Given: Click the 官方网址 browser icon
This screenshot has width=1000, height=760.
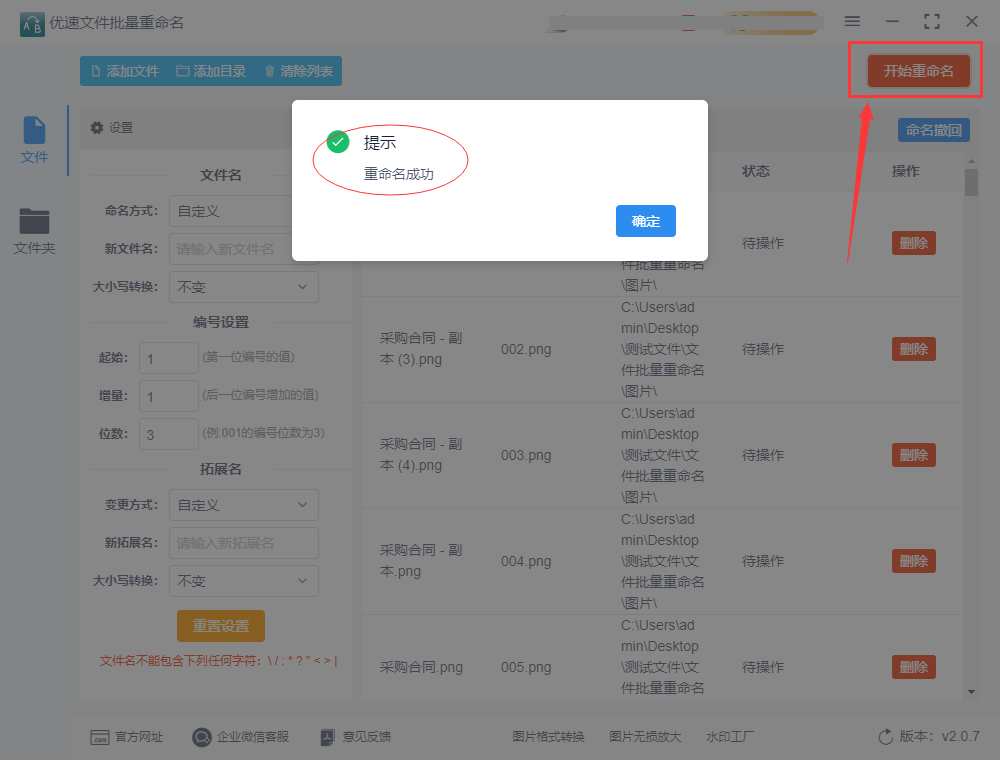Looking at the screenshot, I should (x=99, y=738).
